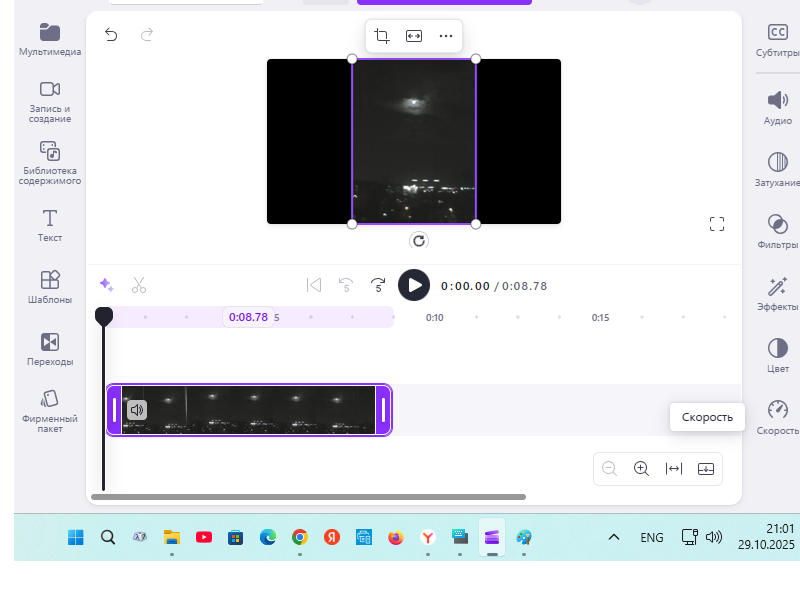The height and width of the screenshot is (600, 800).
Task: Open the Цвет panel
Action: [x=778, y=356]
